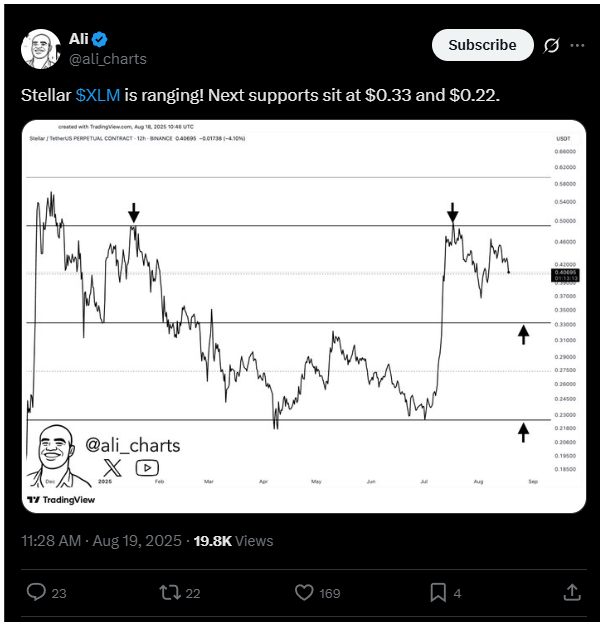Click the Ali display name

[x=79, y=39]
